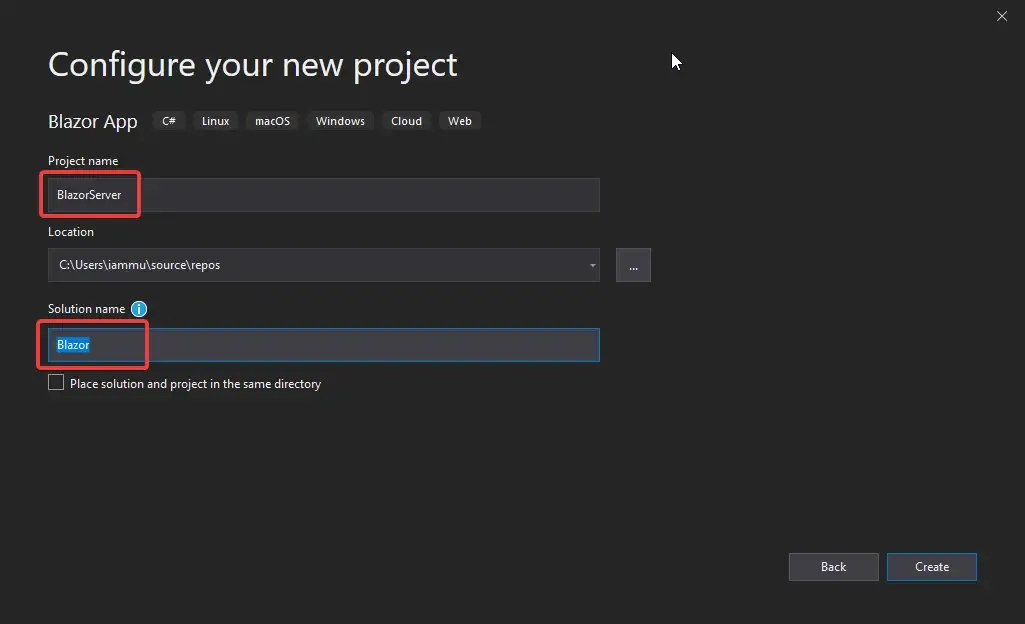Select the Web project tag

point(460,120)
